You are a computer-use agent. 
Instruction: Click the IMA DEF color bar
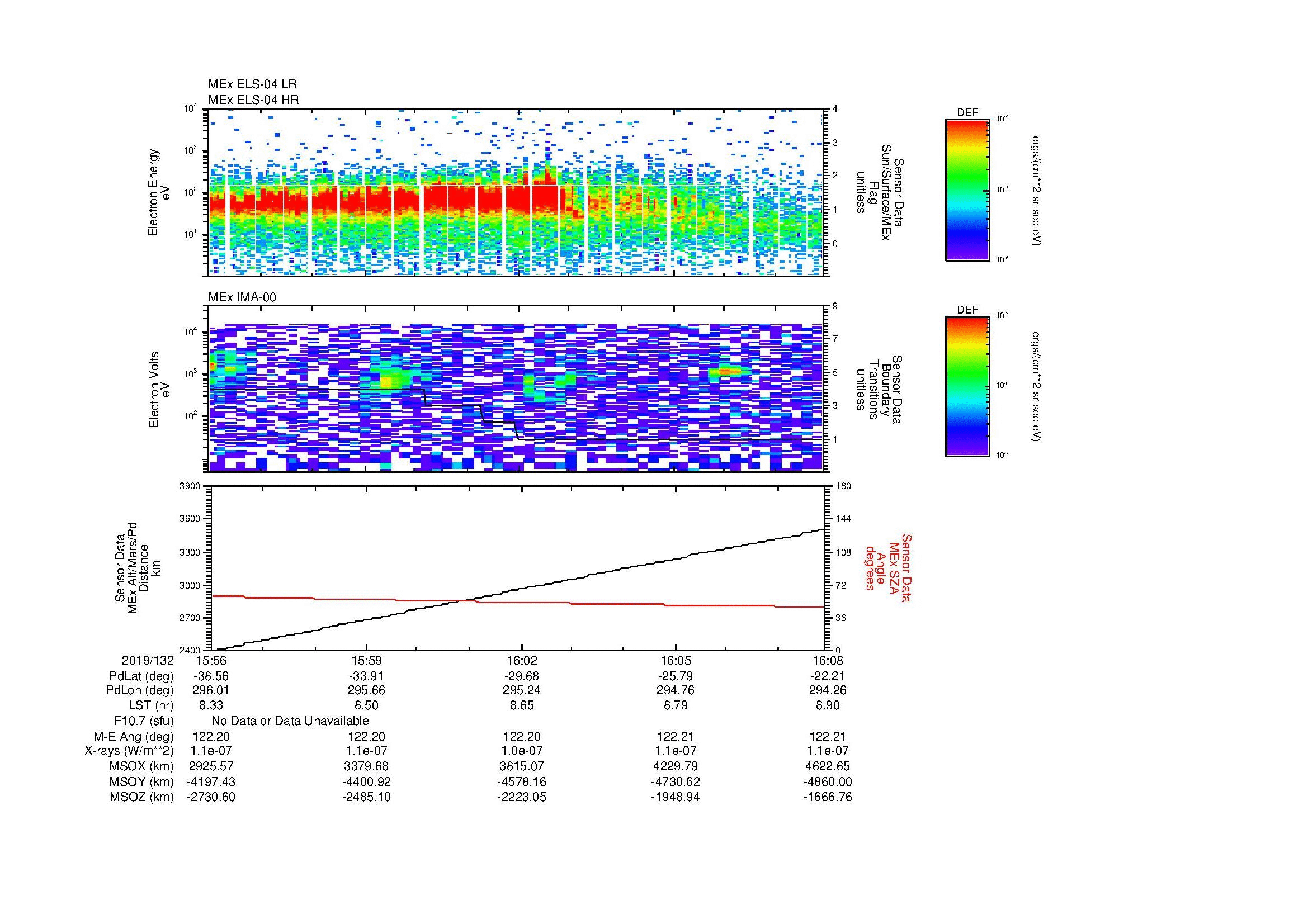(x=967, y=387)
